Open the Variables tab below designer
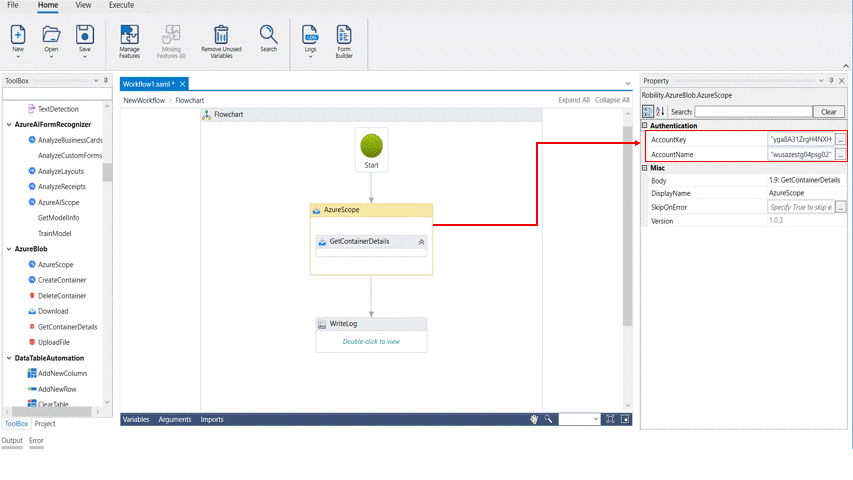The height and width of the screenshot is (480, 853). (x=135, y=420)
